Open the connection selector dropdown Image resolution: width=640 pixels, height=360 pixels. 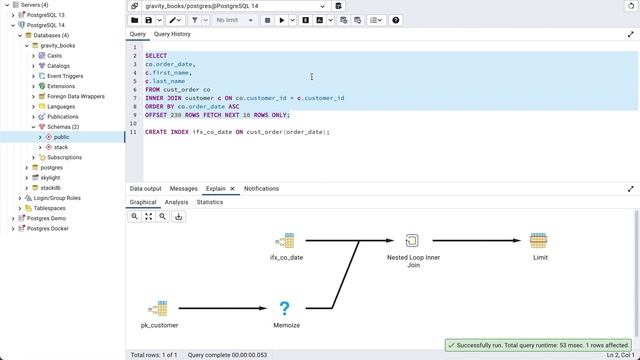click(322, 6)
